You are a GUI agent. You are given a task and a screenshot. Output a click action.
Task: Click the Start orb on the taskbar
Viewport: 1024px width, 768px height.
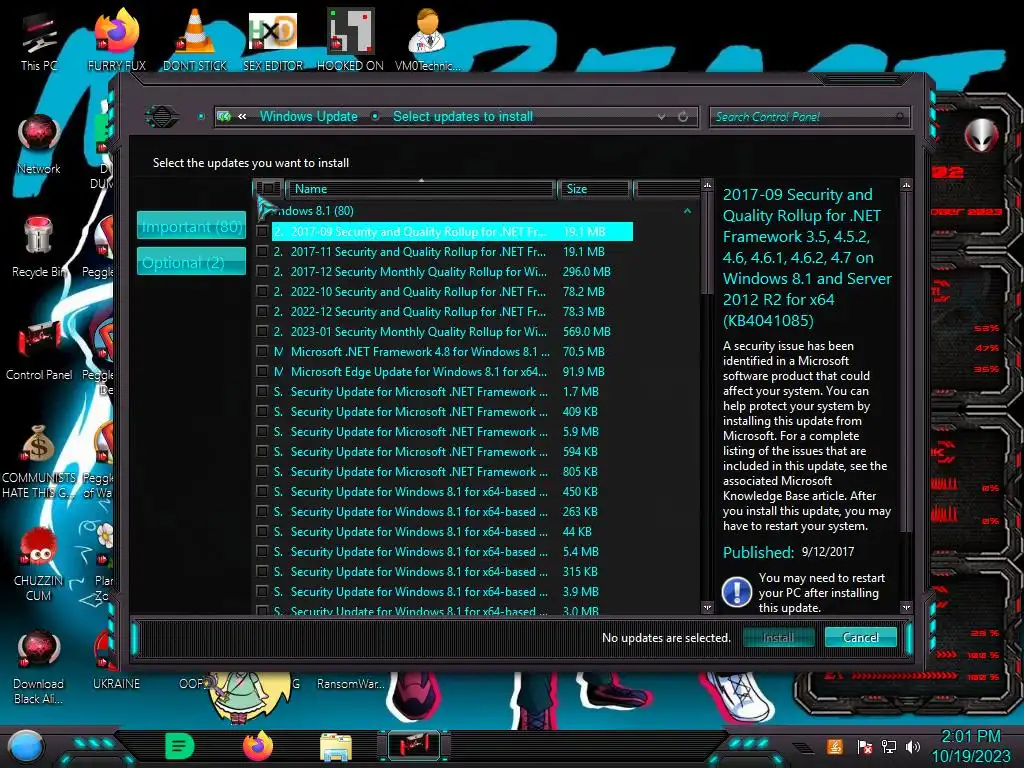point(26,746)
